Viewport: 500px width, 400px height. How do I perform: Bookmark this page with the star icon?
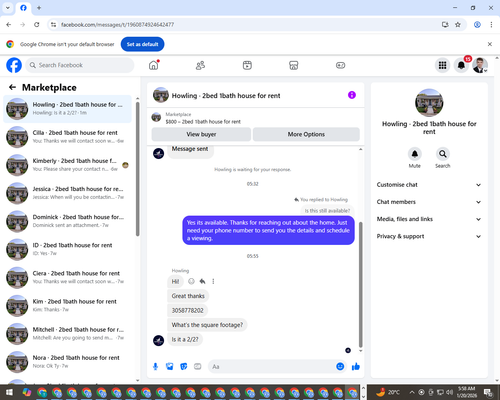pyautogui.click(x=458, y=25)
